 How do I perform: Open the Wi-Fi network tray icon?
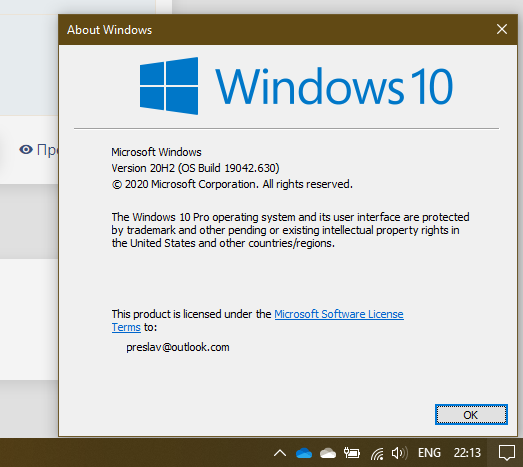coord(377,453)
